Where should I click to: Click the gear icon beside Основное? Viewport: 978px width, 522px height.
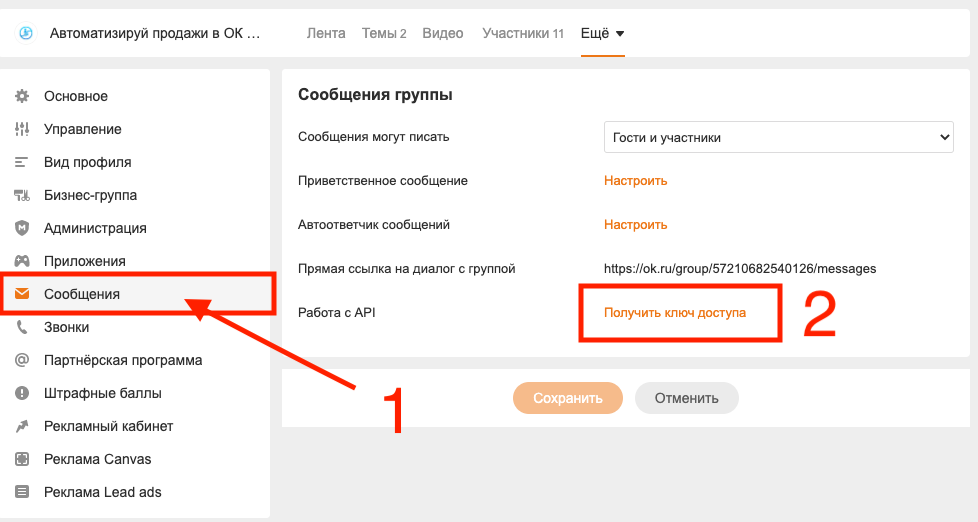pyautogui.click(x=22, y=96)
